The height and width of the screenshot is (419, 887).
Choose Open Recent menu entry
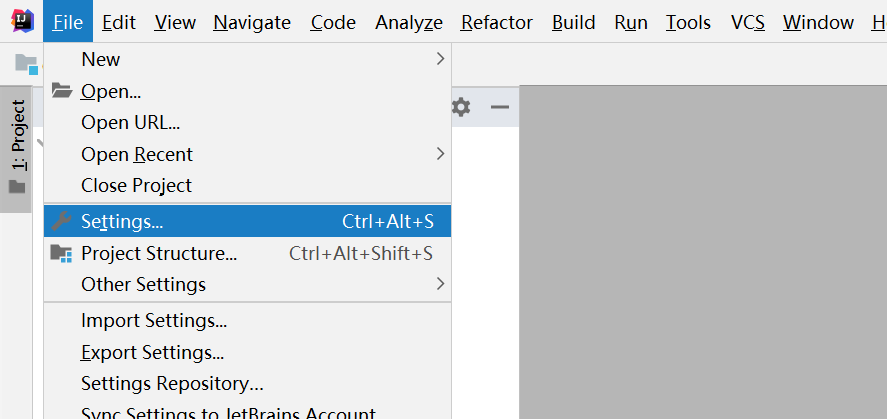pyautogui.click(x=247, y=154)
